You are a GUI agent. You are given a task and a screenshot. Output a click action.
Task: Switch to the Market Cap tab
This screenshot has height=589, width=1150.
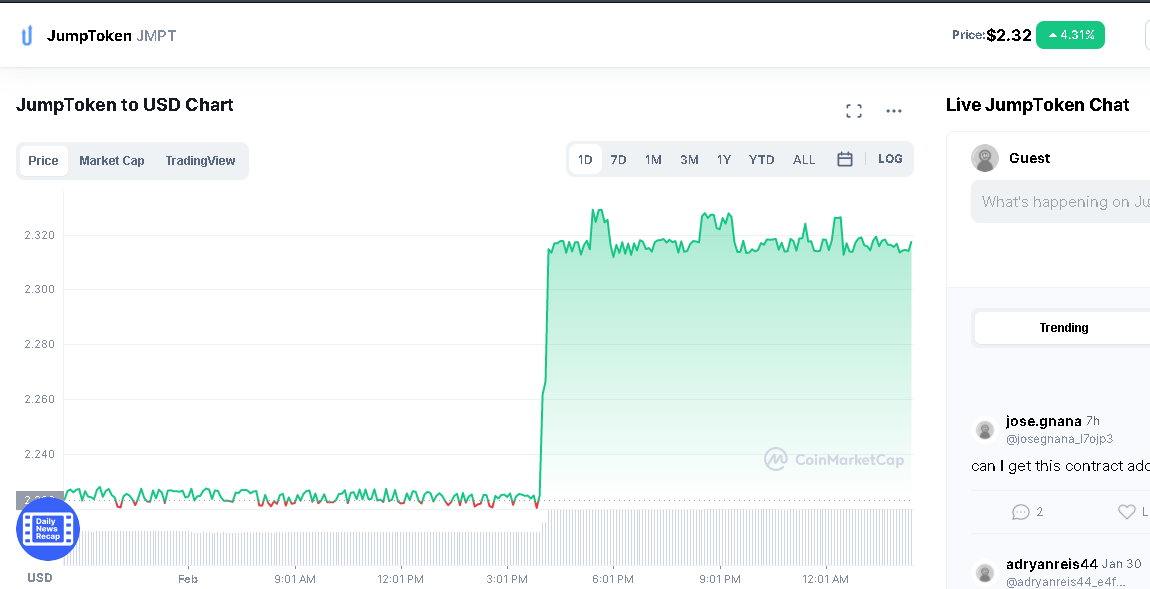click(x=111, y=161)
